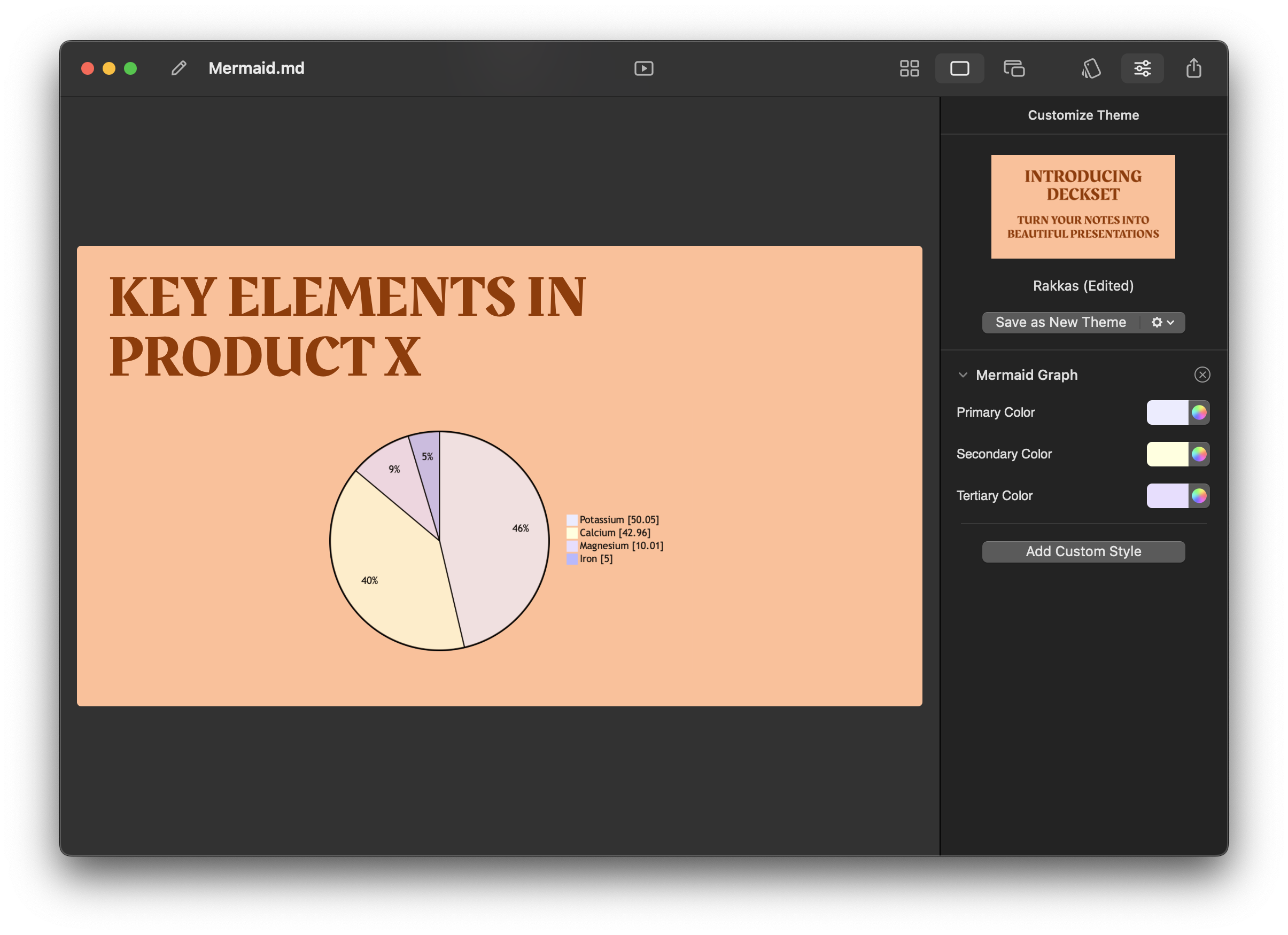Open the color wheel for Primary Color

click(x=1198, y=412)
